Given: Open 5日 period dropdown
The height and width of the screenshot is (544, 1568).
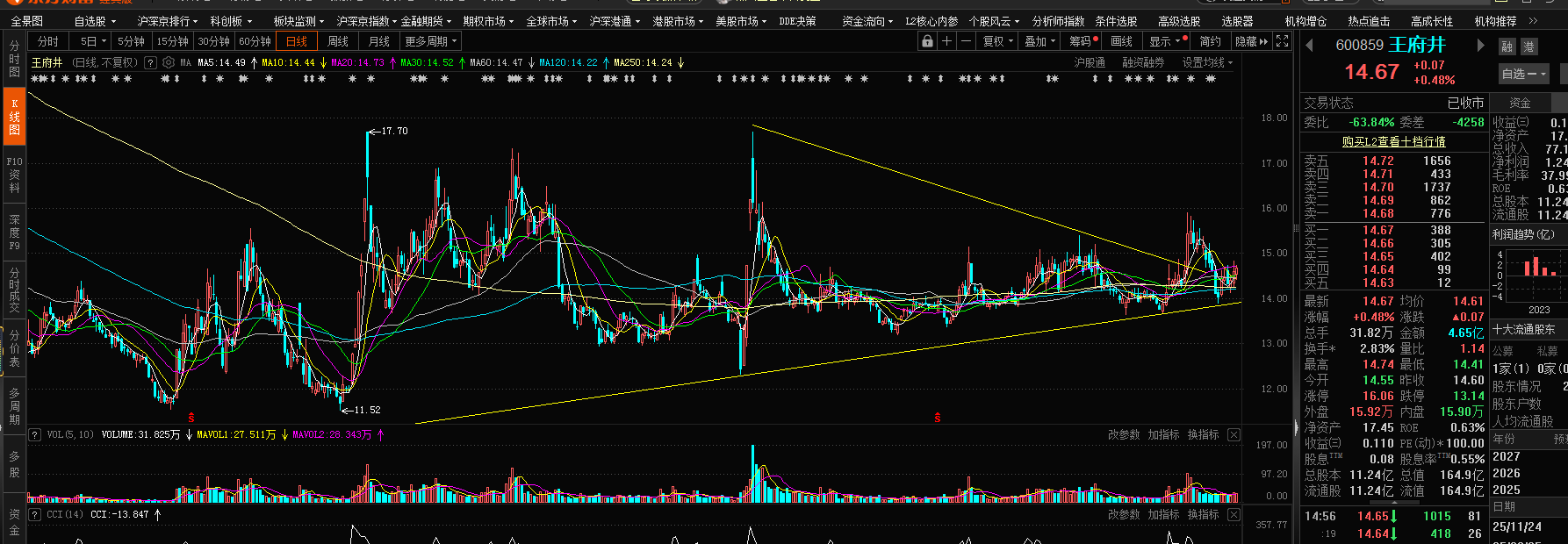Looking at the screenshot, I should (92, 41).
